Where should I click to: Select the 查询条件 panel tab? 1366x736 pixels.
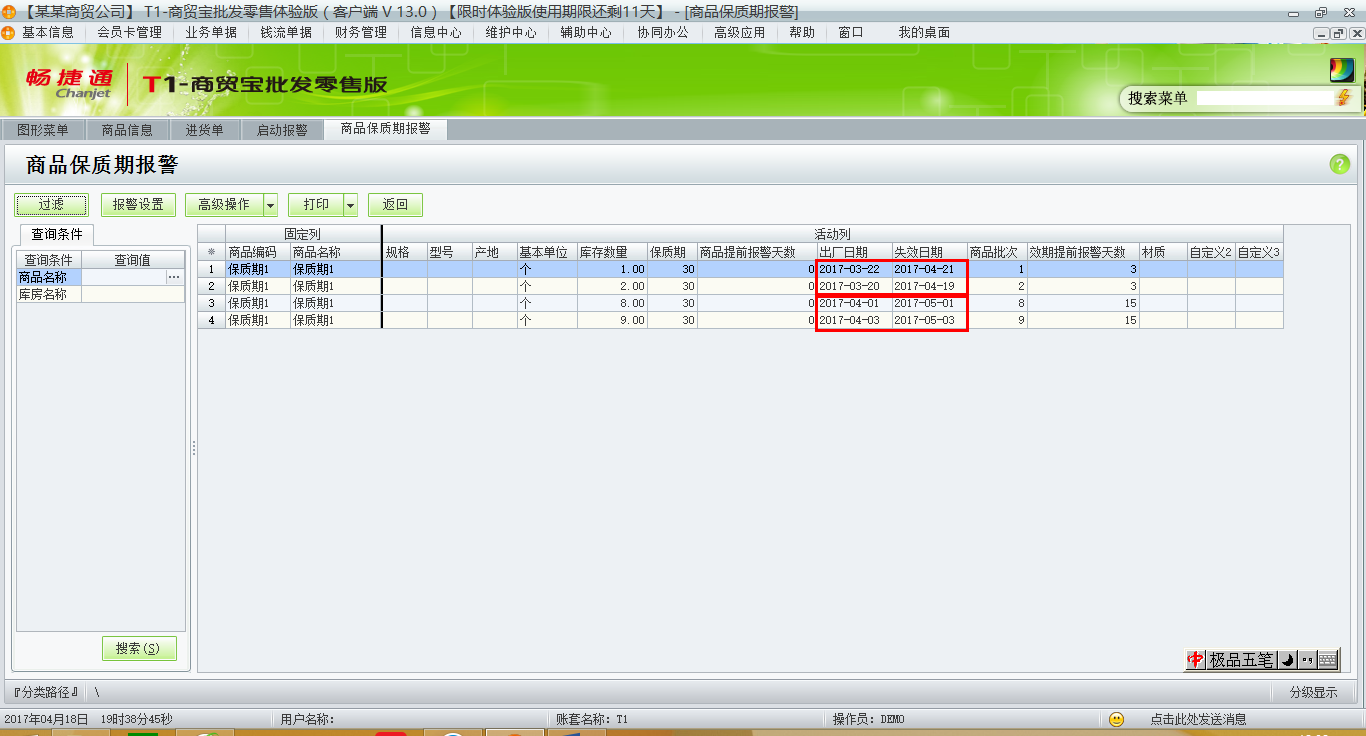(x=57, y=234)
